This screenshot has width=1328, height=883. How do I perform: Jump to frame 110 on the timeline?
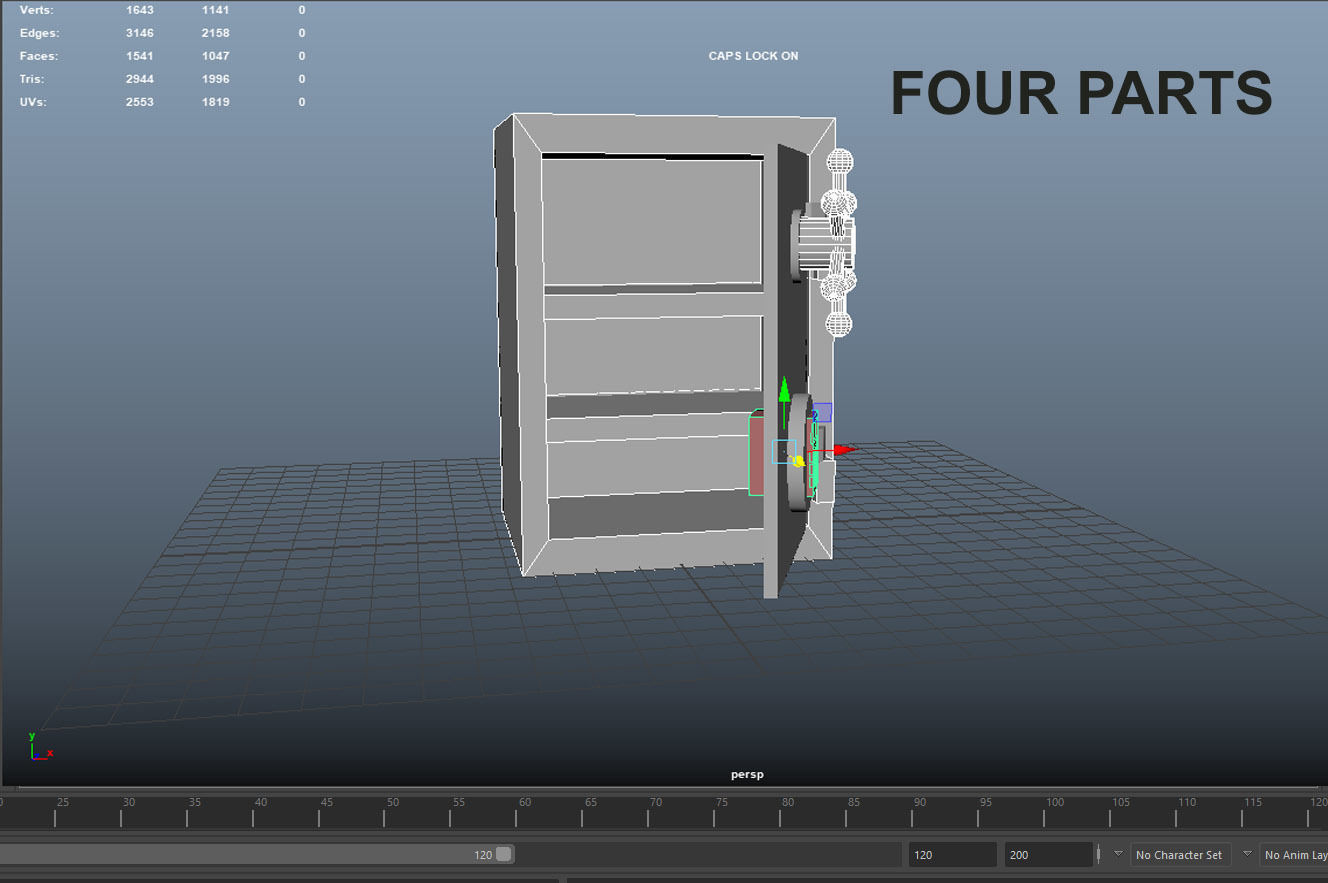1187,802
